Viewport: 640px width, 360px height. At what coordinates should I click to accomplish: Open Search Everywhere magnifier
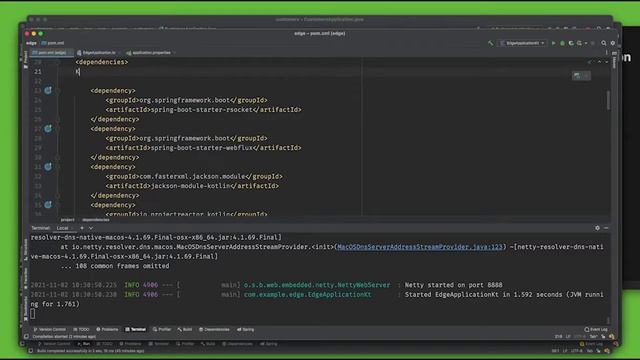604,43
